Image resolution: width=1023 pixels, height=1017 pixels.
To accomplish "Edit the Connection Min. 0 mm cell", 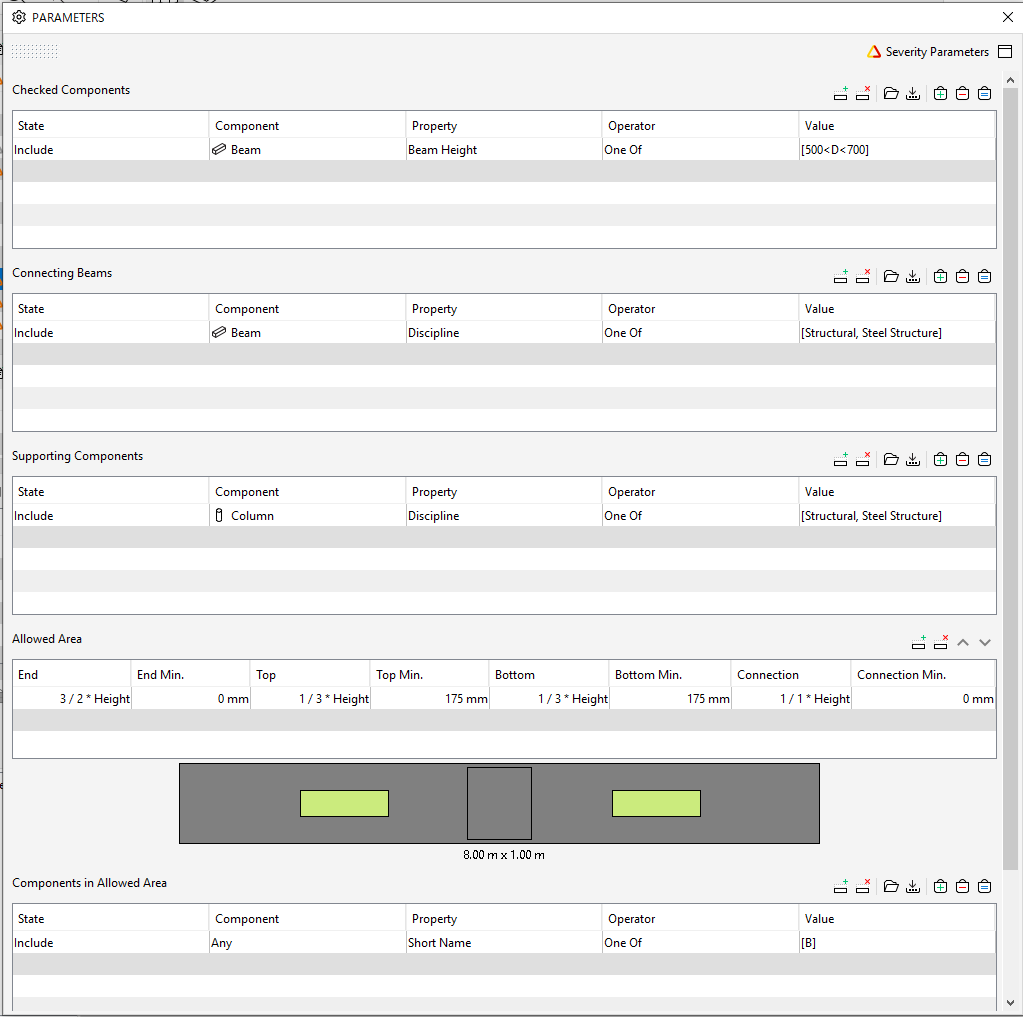I will pos(923,699).
